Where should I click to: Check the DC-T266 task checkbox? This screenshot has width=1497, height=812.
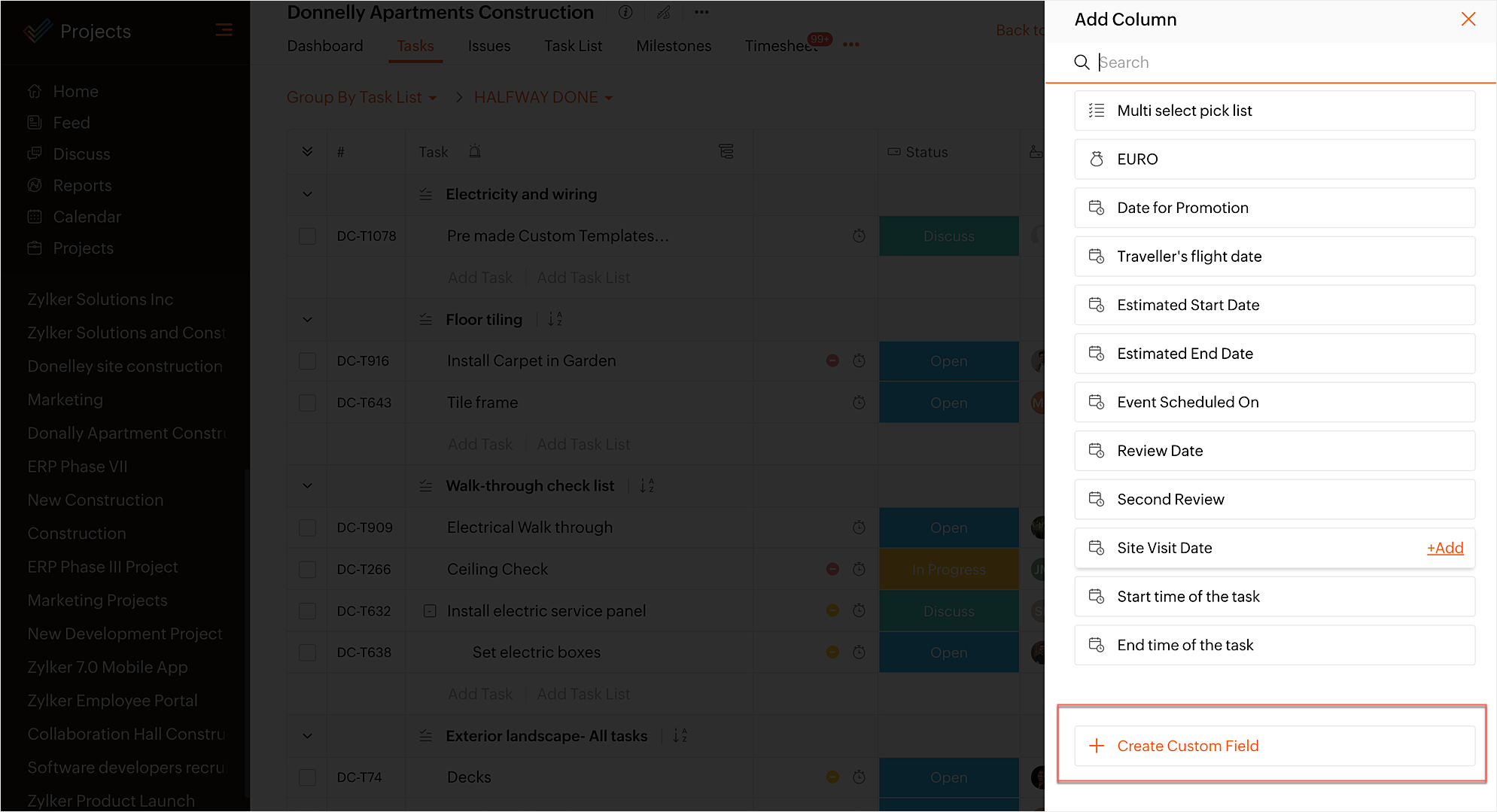[x=307, y=570]
